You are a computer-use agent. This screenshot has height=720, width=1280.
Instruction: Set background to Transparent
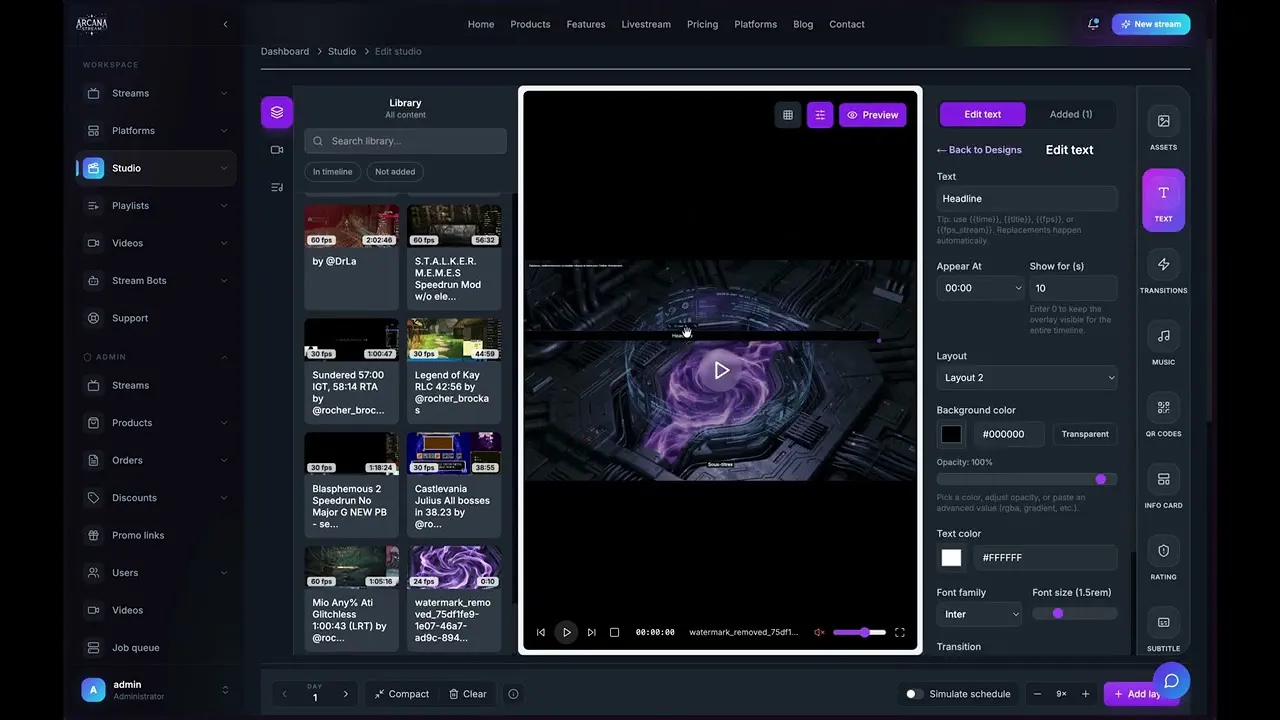tap(1085, 434)
